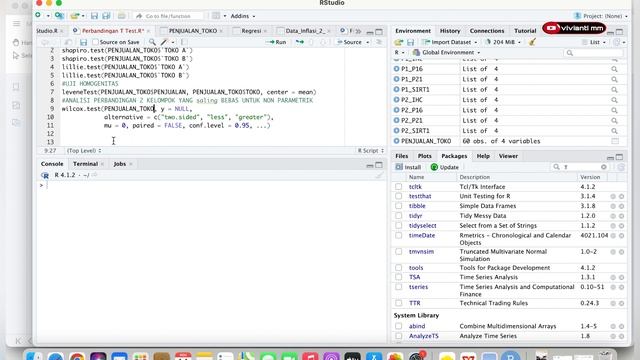Viewport: 640px width, 360px height.
Task: Save workspace in Environment pane
Action: (x=411, y=42)
